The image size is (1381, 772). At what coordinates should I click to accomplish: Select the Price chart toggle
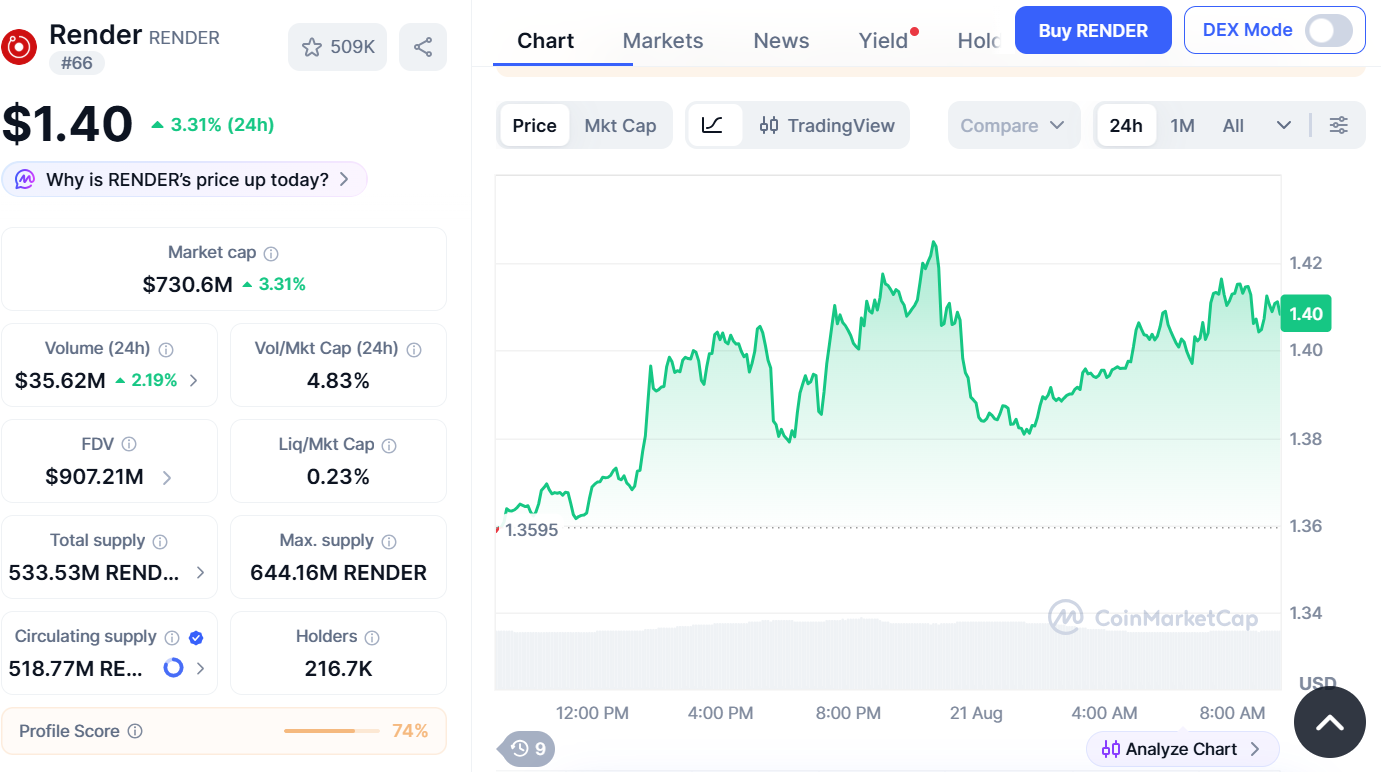click(x=534, y=125)
